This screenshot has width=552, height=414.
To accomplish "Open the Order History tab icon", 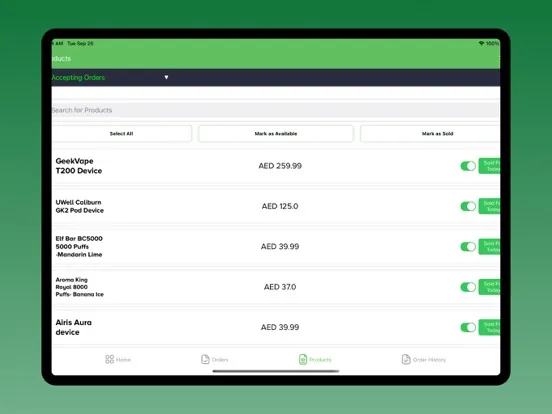I will tap(406, 359).
